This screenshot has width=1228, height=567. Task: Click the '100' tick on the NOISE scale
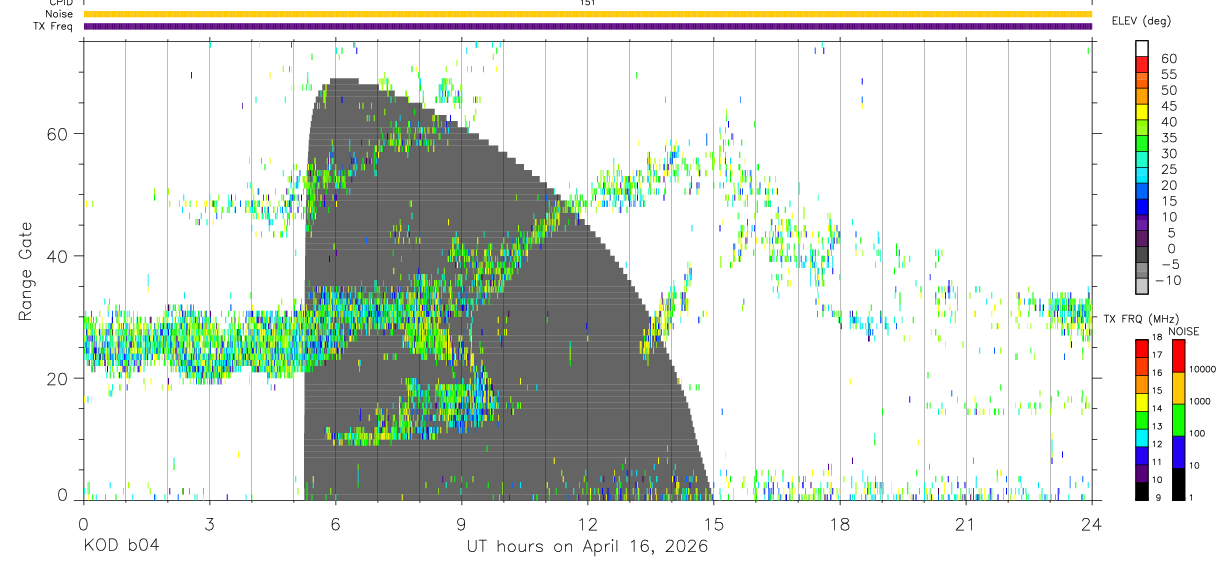pyautogui.click(x=1196, y=433)
